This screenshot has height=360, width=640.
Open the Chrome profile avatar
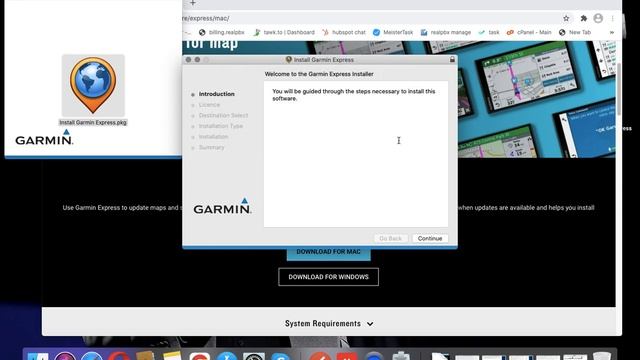pyautogui.click(x=598, y=18)
